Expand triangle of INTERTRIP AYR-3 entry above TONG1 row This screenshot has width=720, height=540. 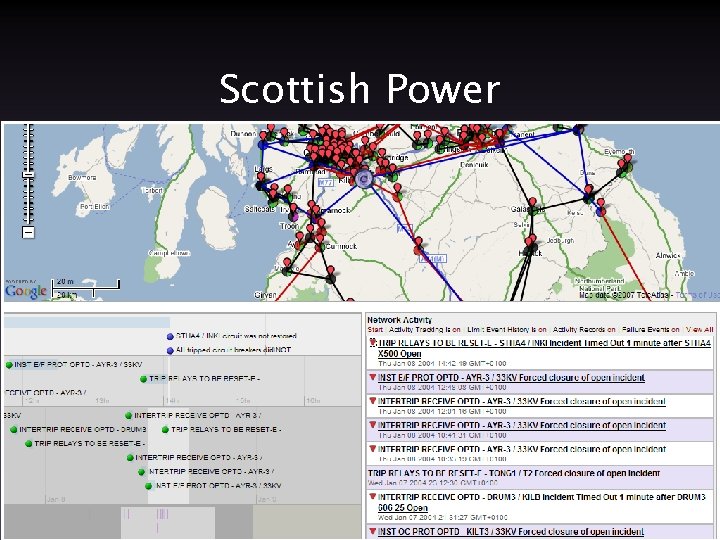(x=373, y=449)
